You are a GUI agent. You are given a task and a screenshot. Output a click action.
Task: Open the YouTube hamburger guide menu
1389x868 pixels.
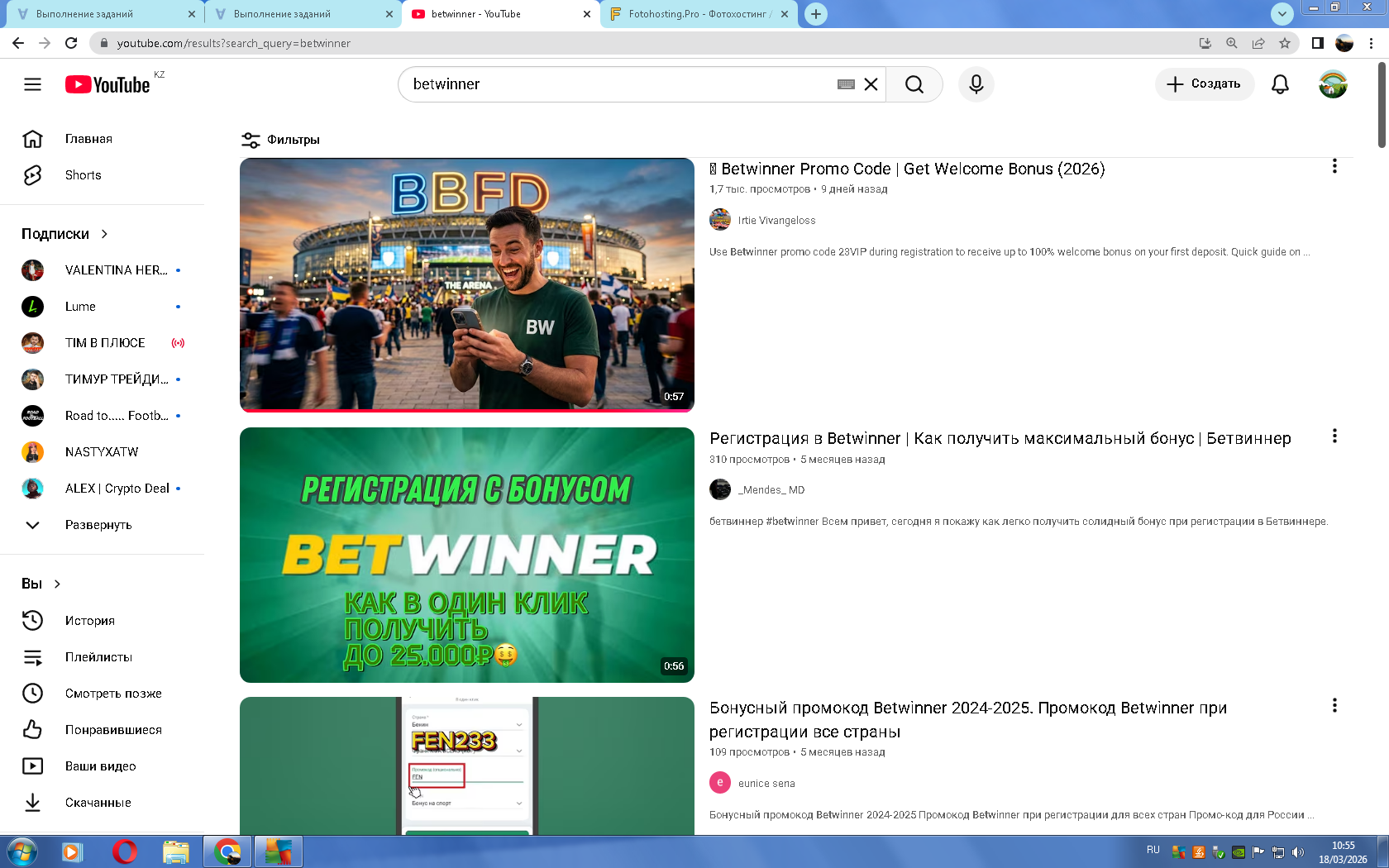coord(32,84)
